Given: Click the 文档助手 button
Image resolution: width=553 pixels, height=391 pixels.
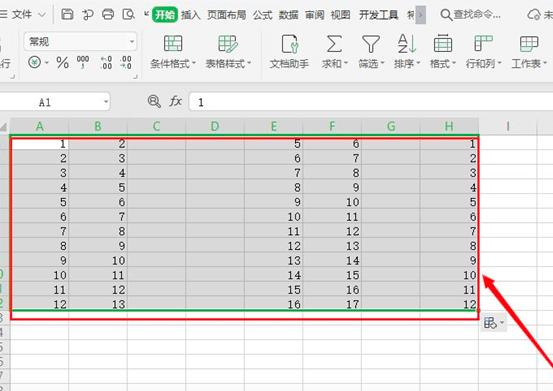Looking at the screenshot, I should tap(289, 51).
